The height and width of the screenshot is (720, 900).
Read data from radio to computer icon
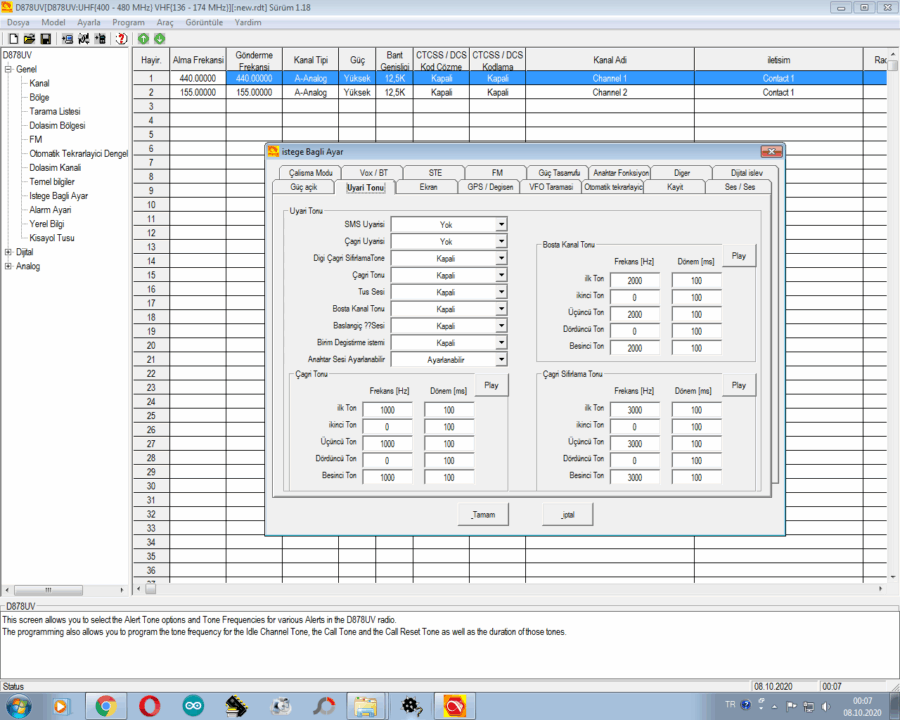coord(67,38)
